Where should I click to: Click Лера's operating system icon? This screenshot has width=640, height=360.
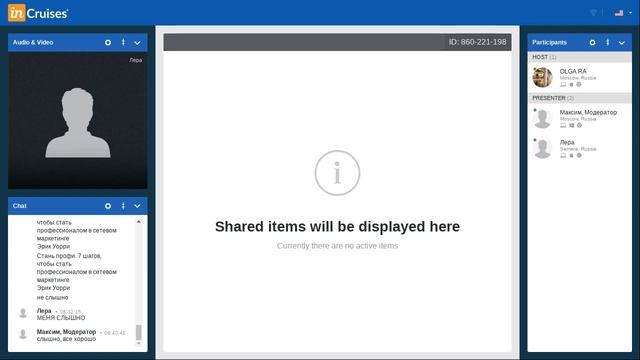point(571,156)
